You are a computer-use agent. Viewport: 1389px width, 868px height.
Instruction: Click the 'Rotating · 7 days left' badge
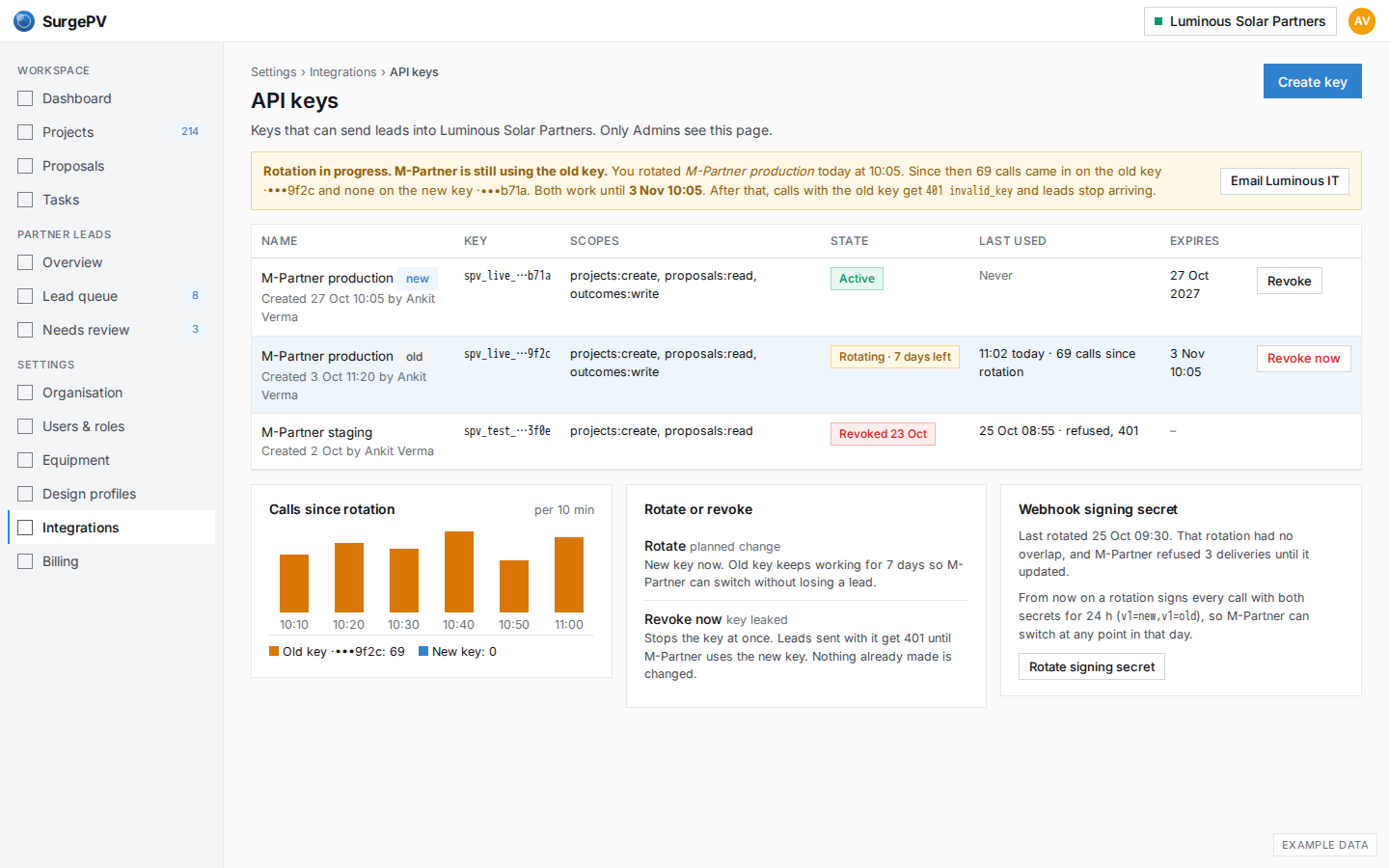[895, 357]
